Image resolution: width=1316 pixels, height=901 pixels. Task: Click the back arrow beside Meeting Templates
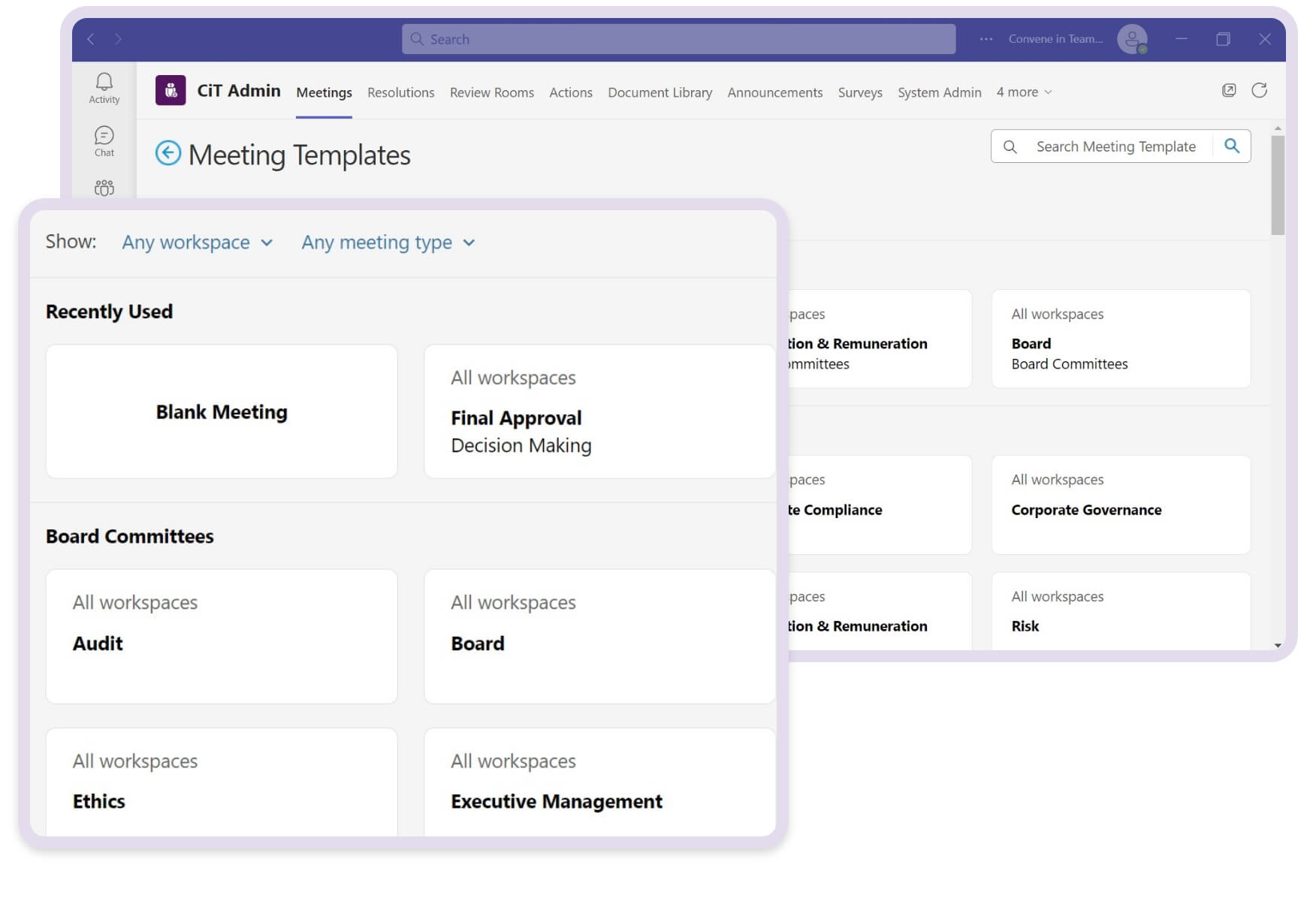tap(168, 153)
